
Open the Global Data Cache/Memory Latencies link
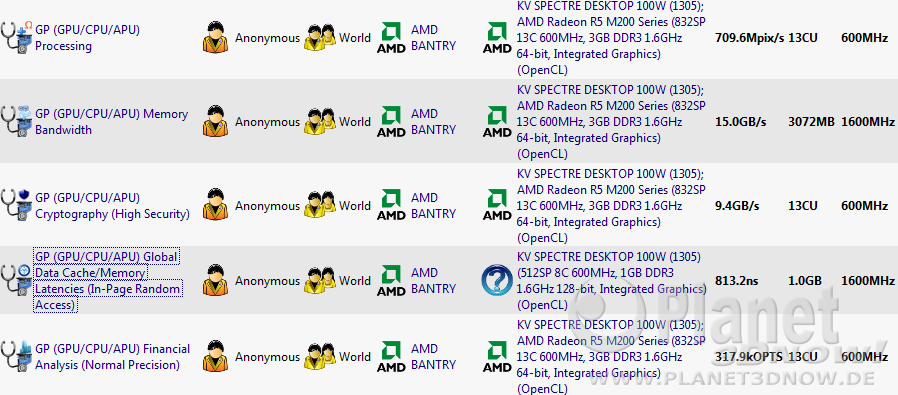[108, 281]
